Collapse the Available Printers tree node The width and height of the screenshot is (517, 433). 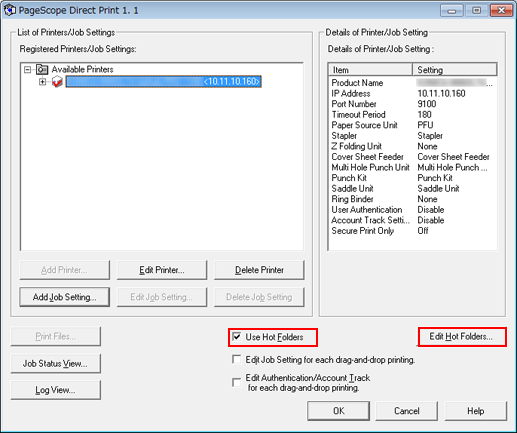click(x=28, y=70)
